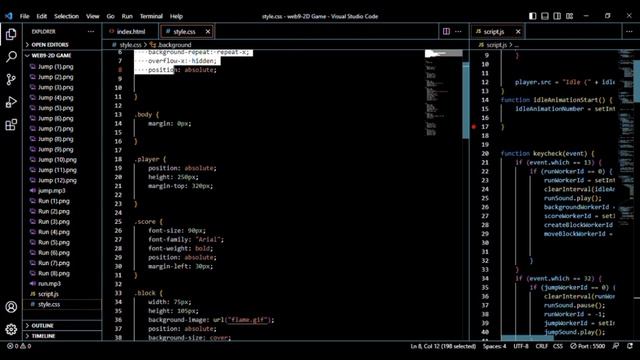Screen dimensions: 640x360
Task: Toggle primary side bar layout icon
Action: 533,16
